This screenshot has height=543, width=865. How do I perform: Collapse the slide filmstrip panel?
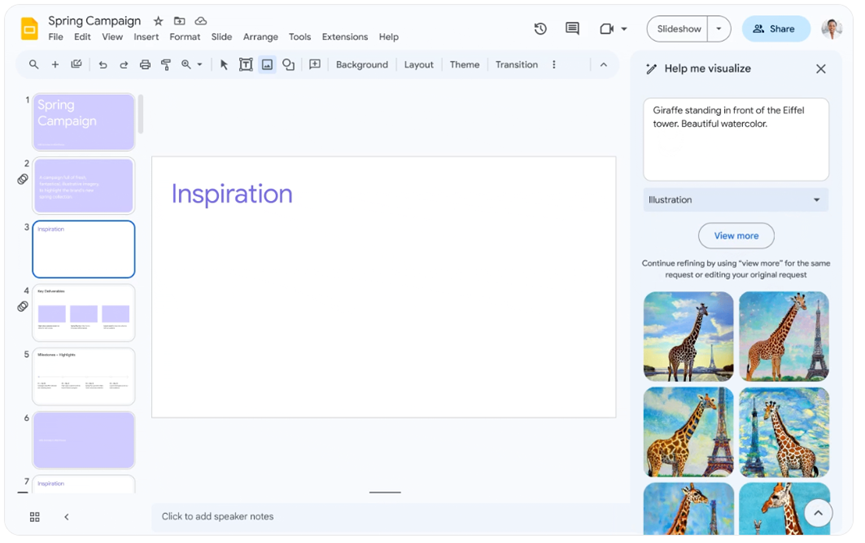tap(67, 517)
